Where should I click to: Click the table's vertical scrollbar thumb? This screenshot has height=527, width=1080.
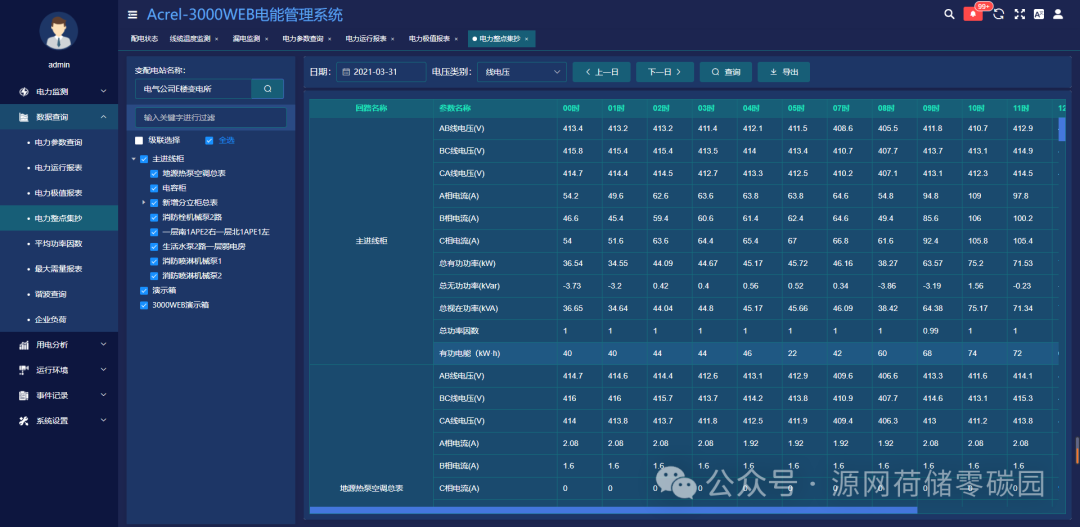(1062, 130)
